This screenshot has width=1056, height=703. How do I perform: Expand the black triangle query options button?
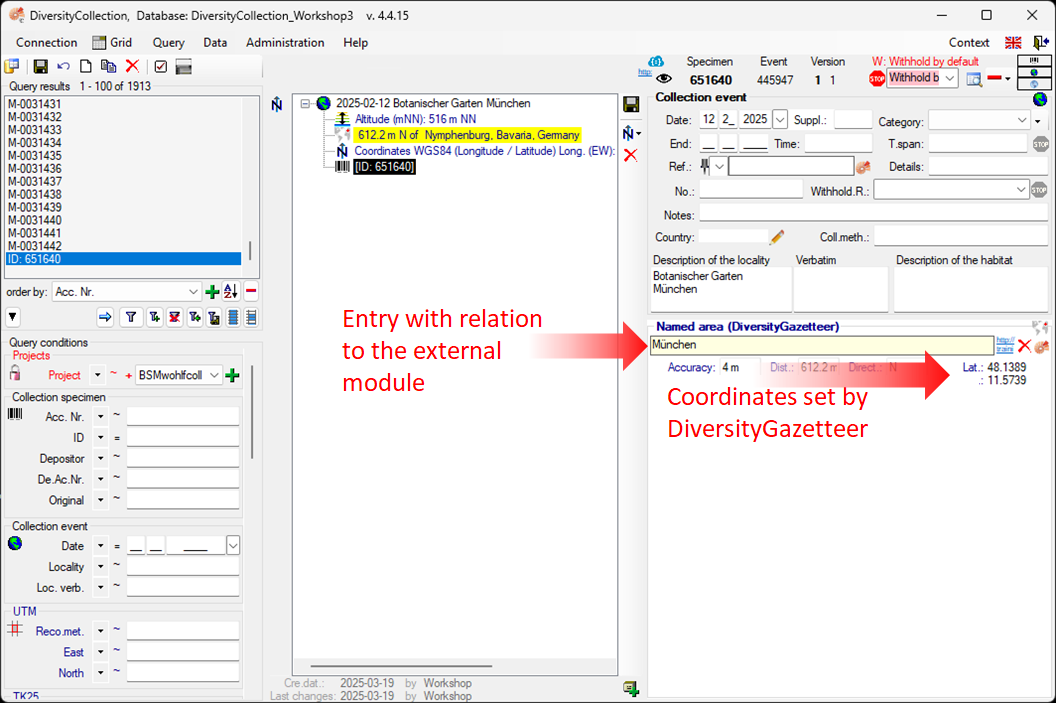(x=13, y=316)
